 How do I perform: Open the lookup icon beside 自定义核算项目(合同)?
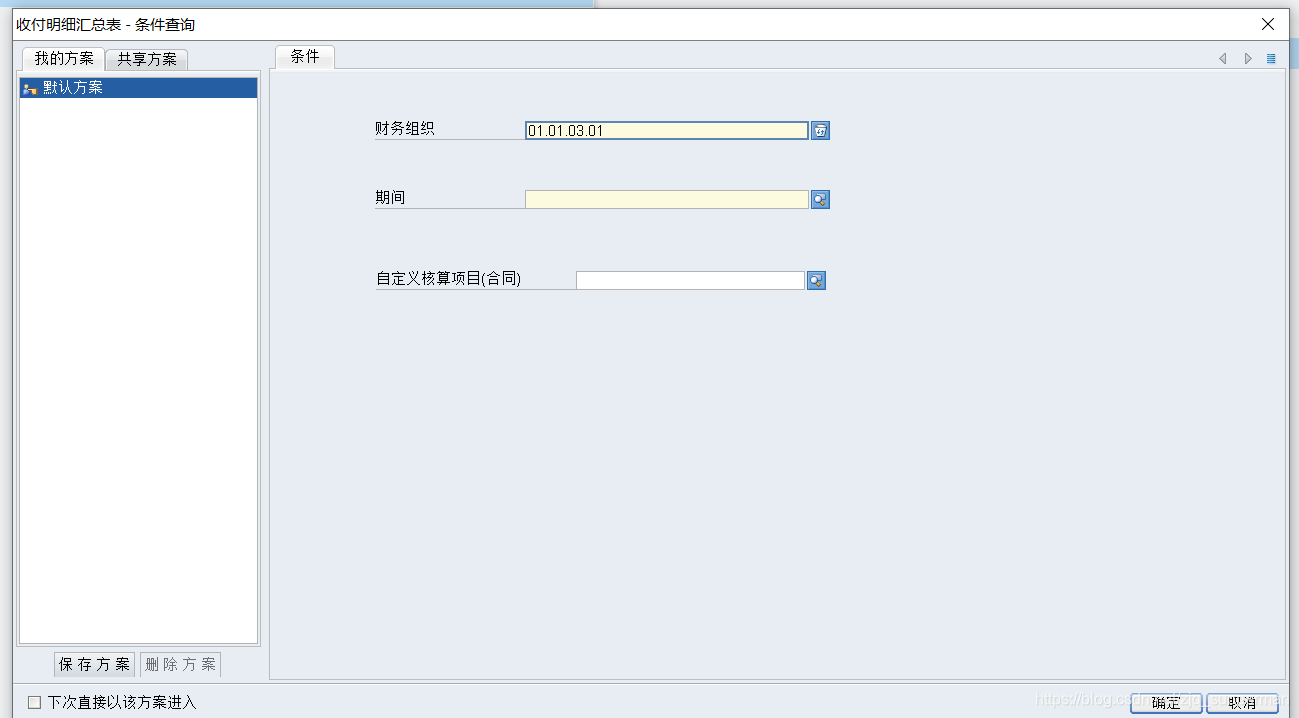(816, 280)
